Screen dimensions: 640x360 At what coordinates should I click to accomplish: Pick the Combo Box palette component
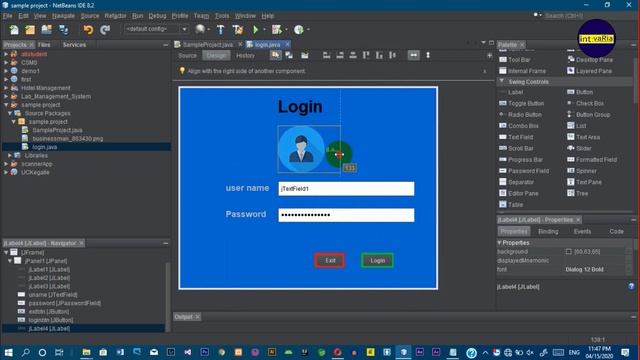point(519,126)
